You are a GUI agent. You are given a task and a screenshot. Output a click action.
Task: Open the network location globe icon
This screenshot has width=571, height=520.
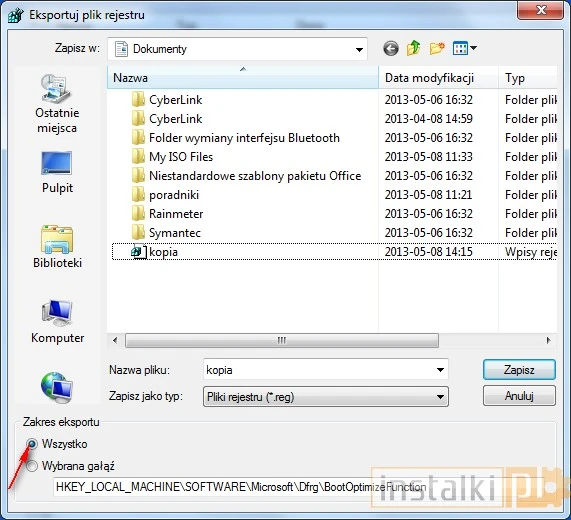click(57, 387)
